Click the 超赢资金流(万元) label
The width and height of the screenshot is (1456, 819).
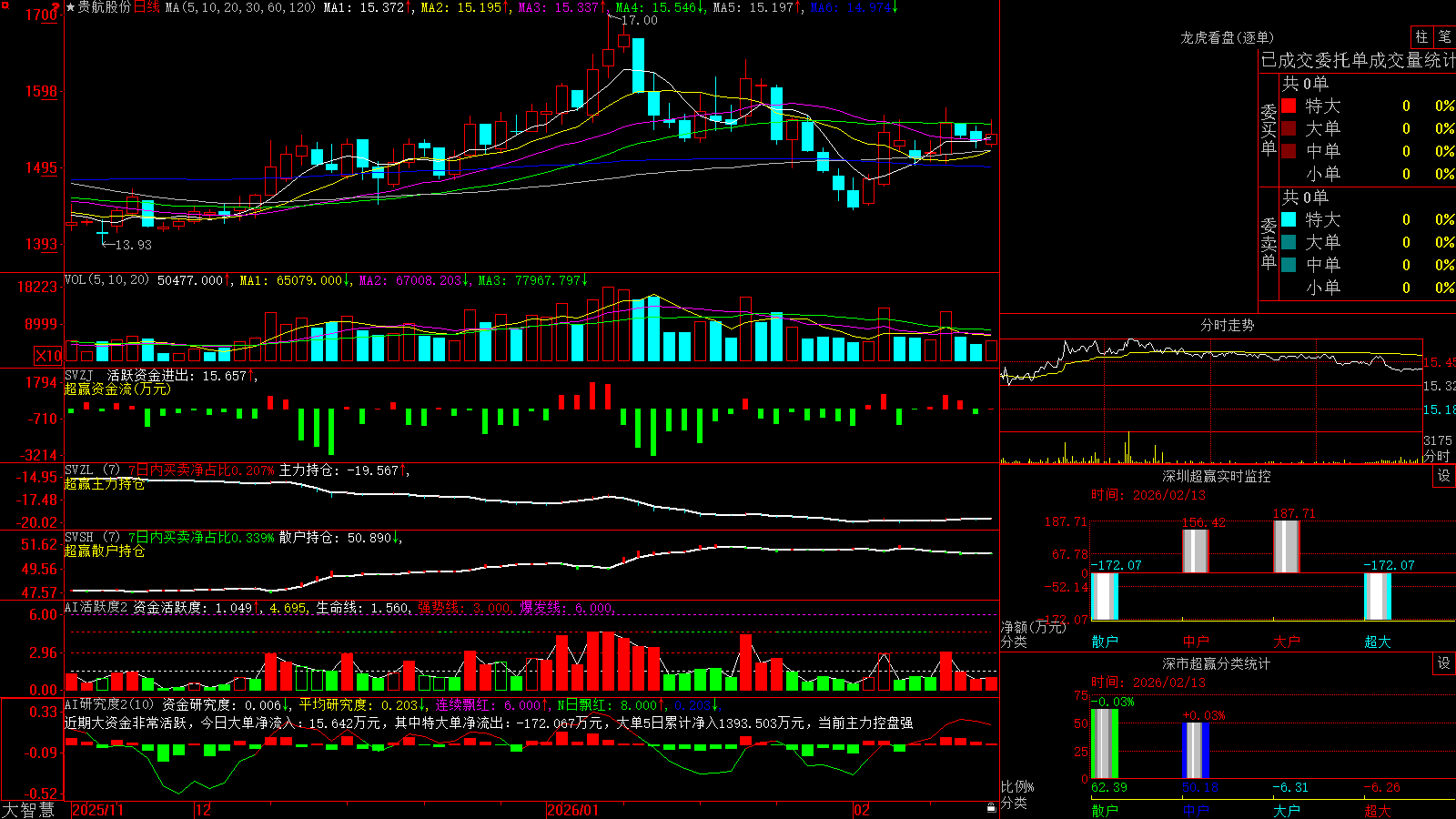(x=117, y=389)
